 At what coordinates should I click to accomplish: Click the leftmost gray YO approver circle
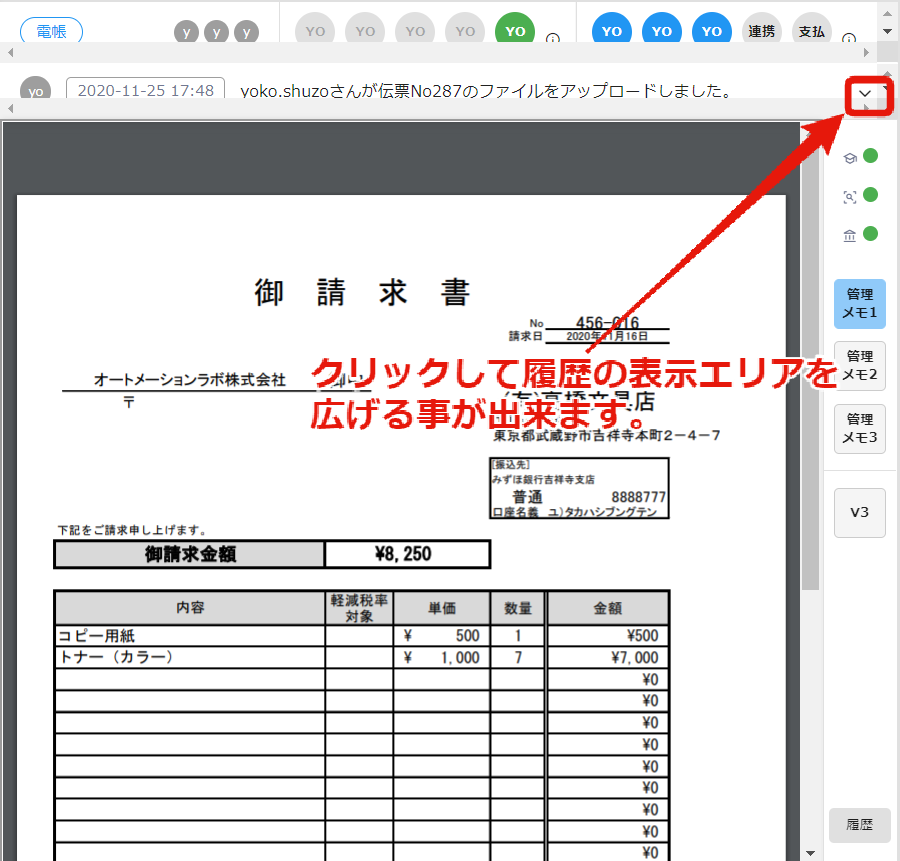pos(315,30)
